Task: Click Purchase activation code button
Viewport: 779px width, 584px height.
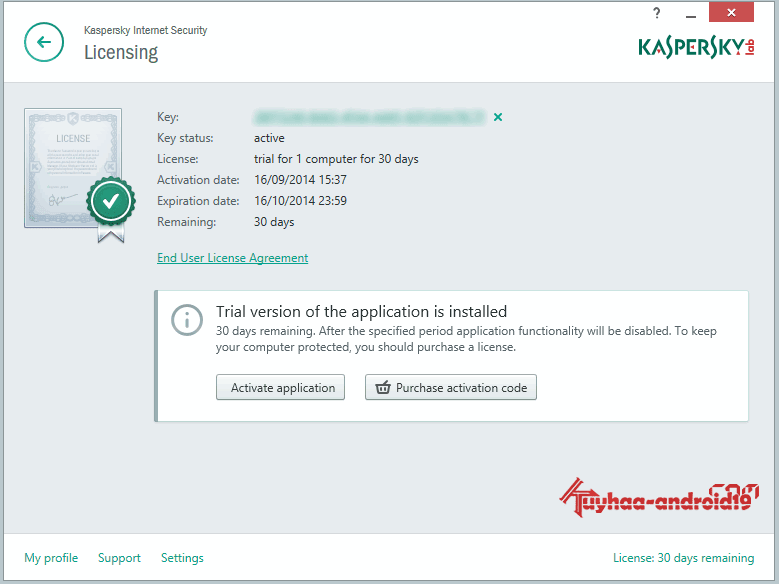Action: [x=451, y=387]
